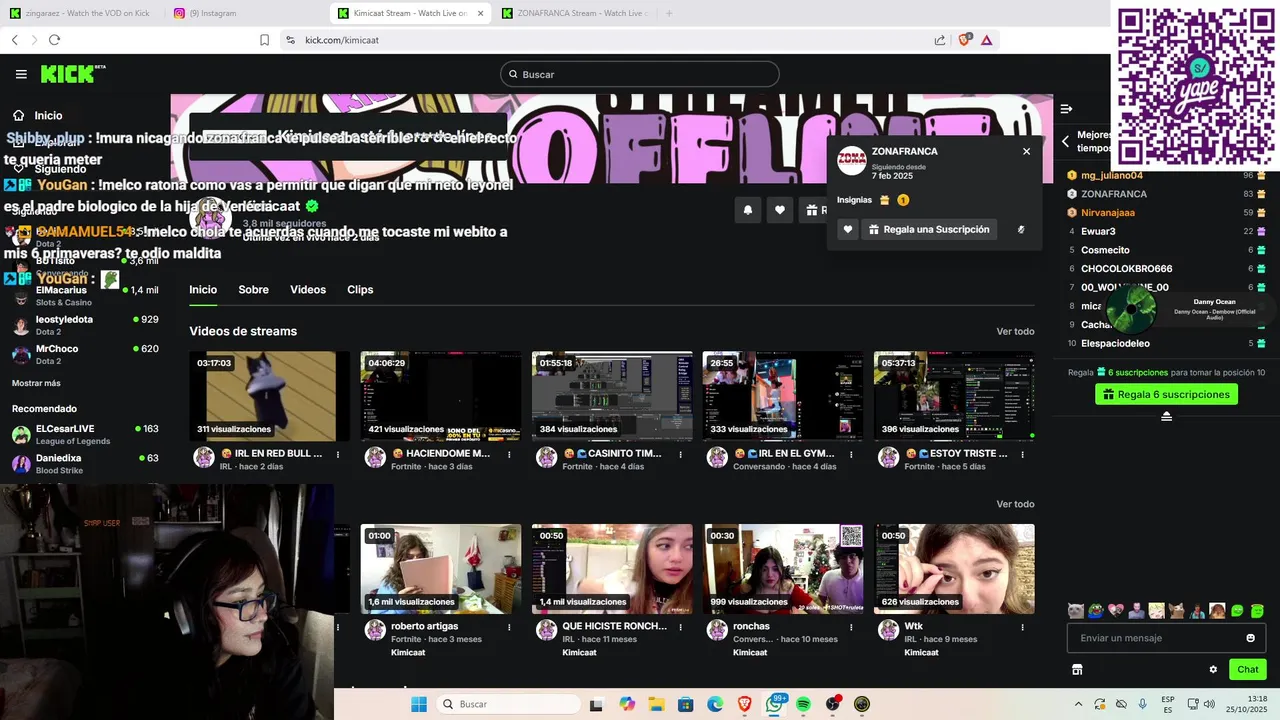Close the ZONAFRANCA user card
This screenshot has width=1280, height=720.
coord(1026,151)
